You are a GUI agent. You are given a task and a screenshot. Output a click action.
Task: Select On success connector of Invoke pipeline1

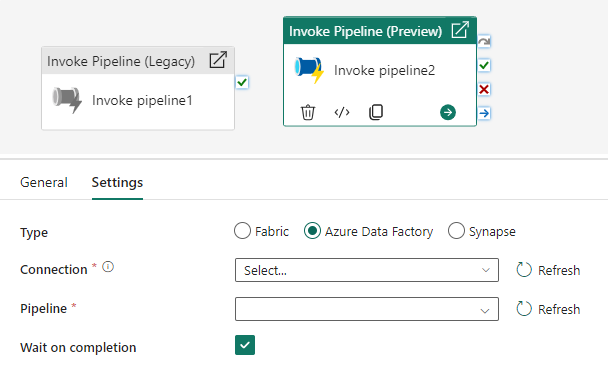pos(242,82)
